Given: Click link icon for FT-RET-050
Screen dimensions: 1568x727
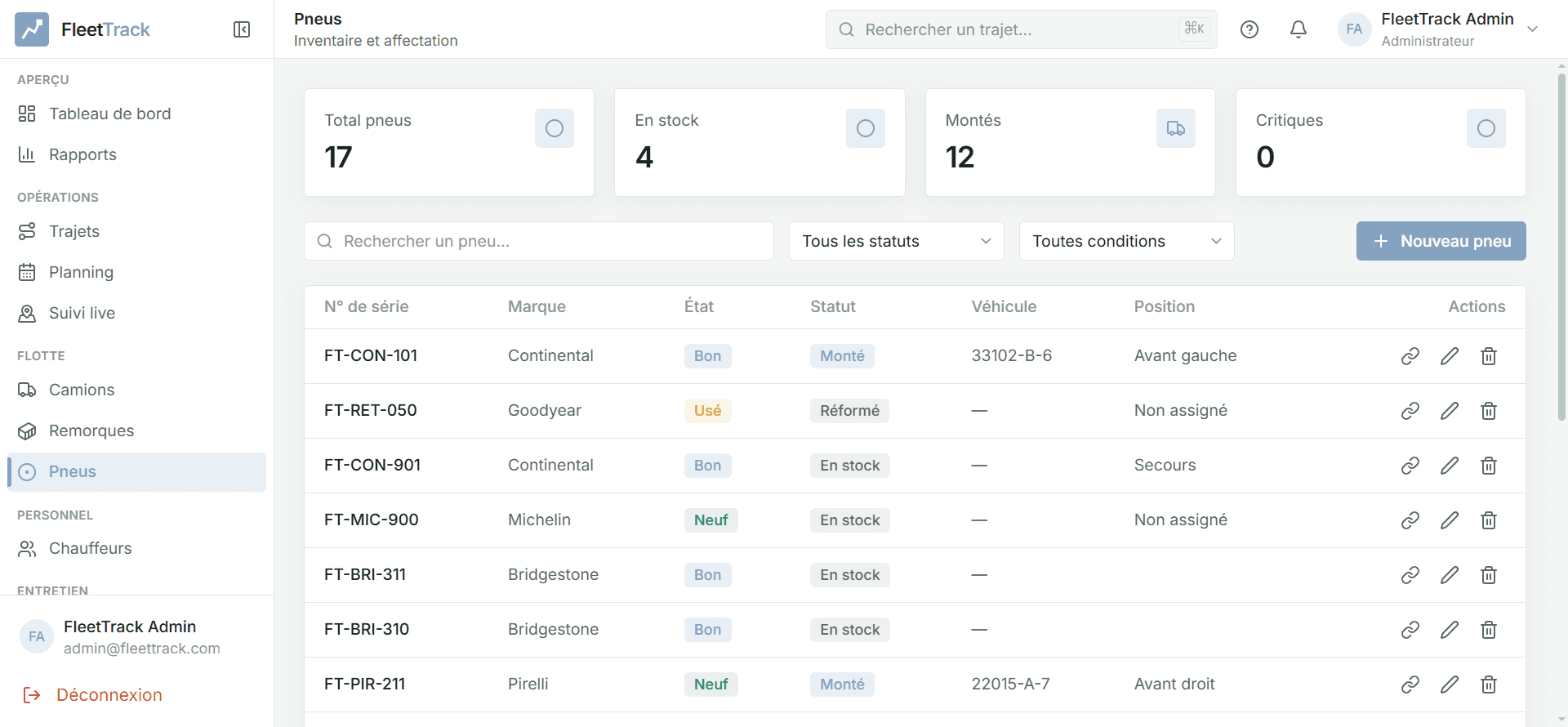Looking at the screenshot, I should tap(1410, 411).
